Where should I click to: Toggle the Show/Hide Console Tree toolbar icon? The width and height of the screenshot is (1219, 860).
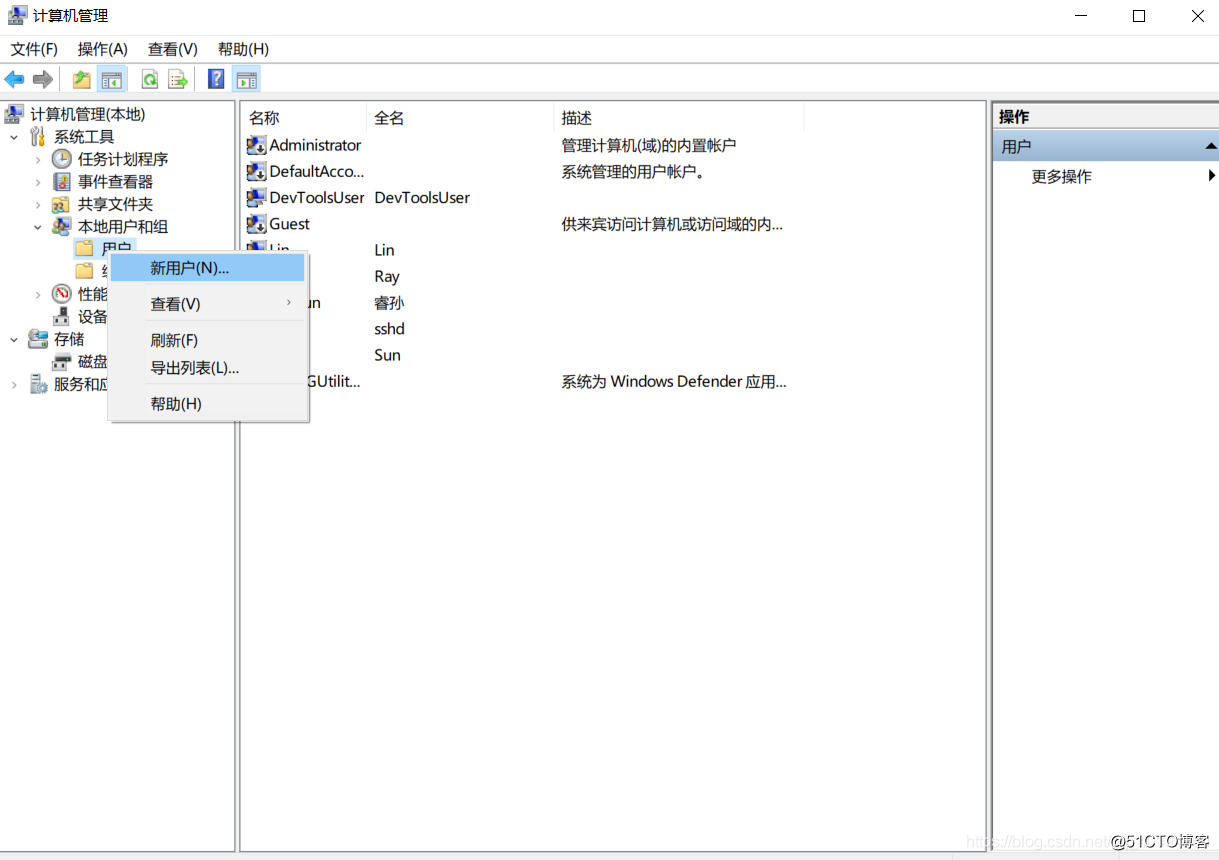pos(112,79)
